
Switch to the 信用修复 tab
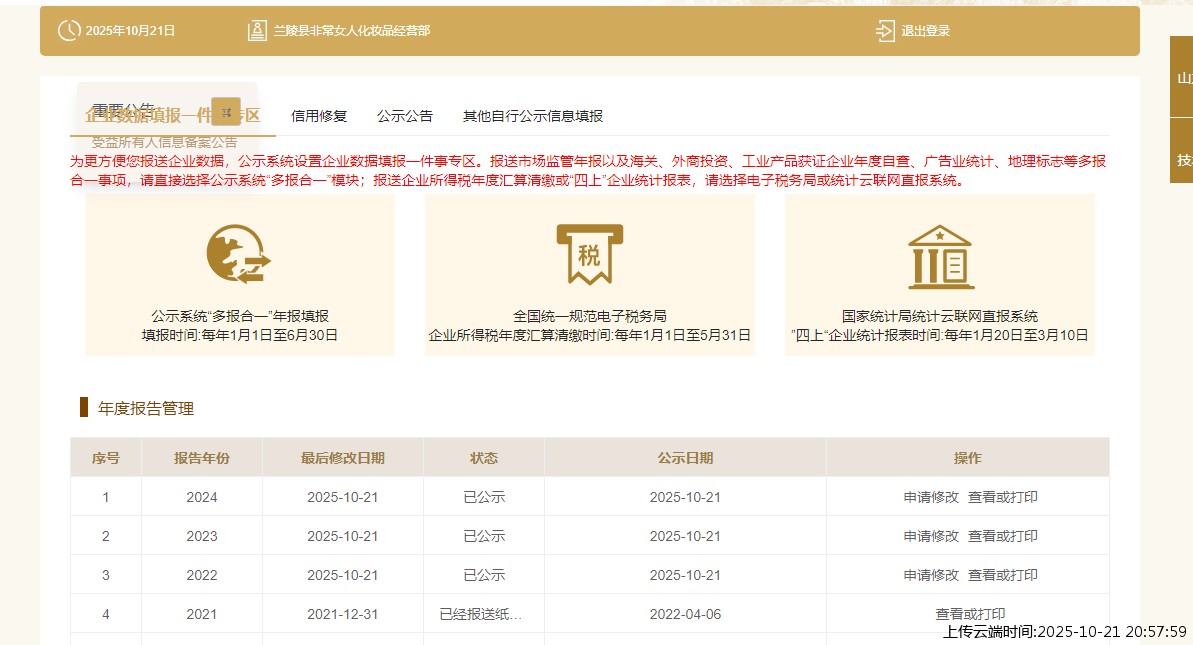(319, 116)
